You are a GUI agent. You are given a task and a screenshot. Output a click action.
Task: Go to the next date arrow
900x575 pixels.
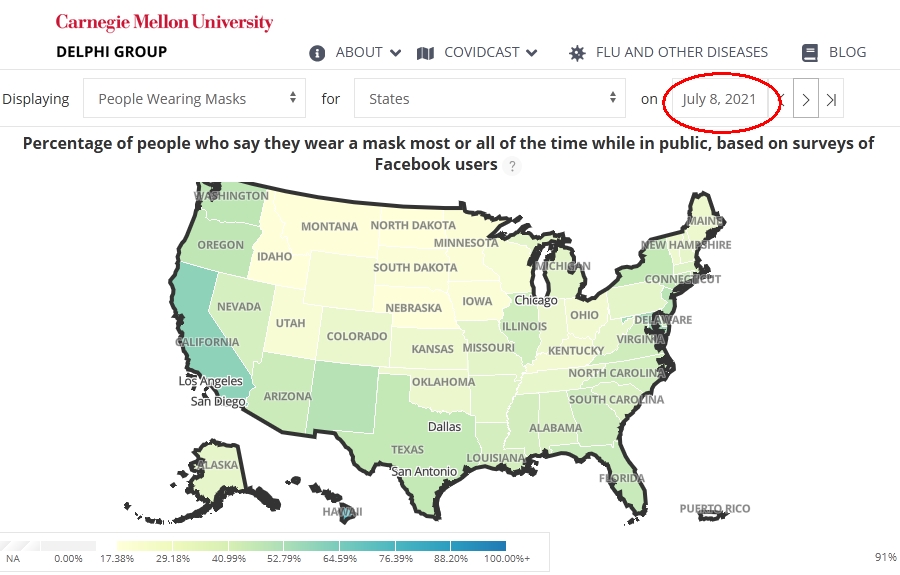coord(806,99)
